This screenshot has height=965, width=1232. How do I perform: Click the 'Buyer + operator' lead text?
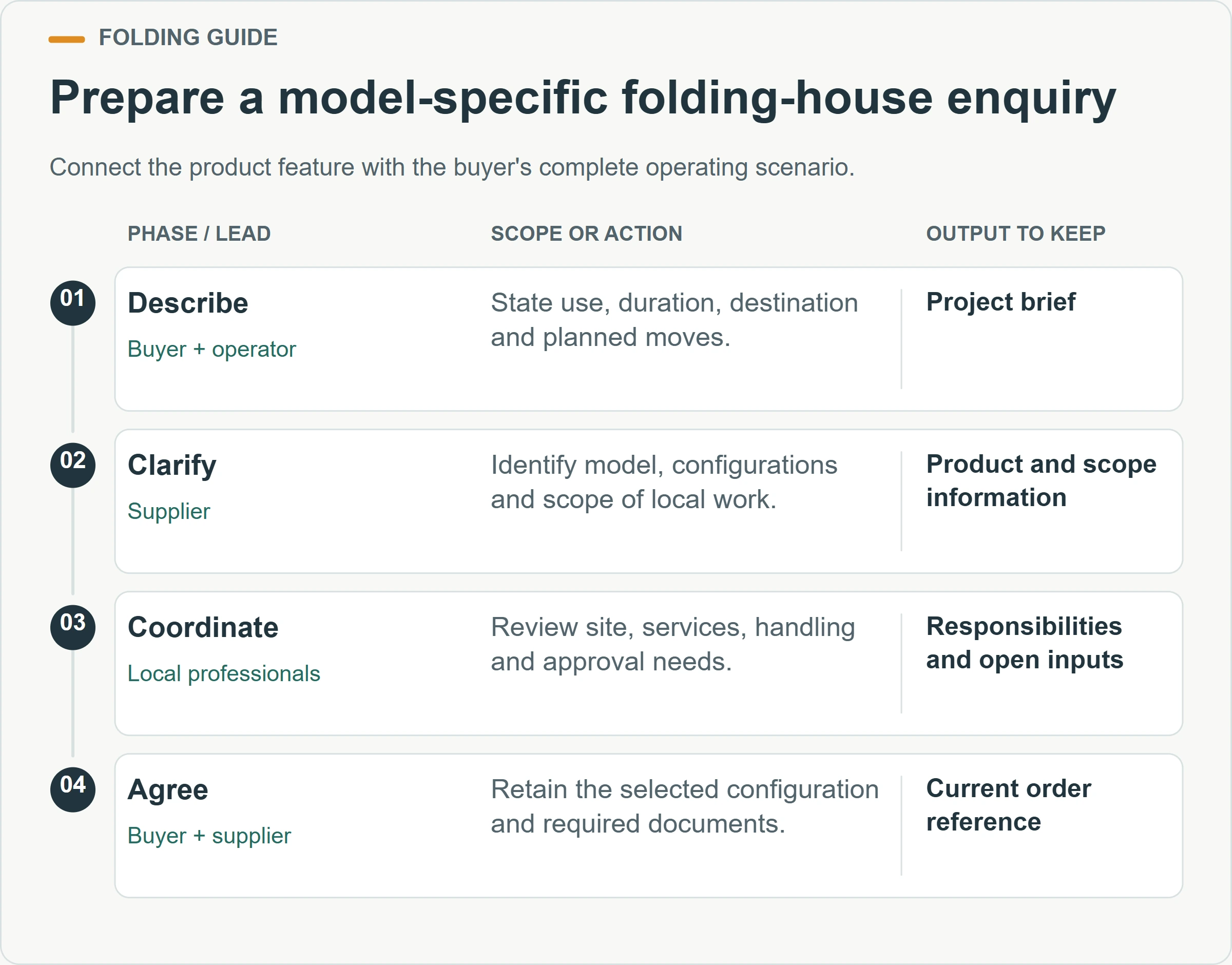pos(212,349)
